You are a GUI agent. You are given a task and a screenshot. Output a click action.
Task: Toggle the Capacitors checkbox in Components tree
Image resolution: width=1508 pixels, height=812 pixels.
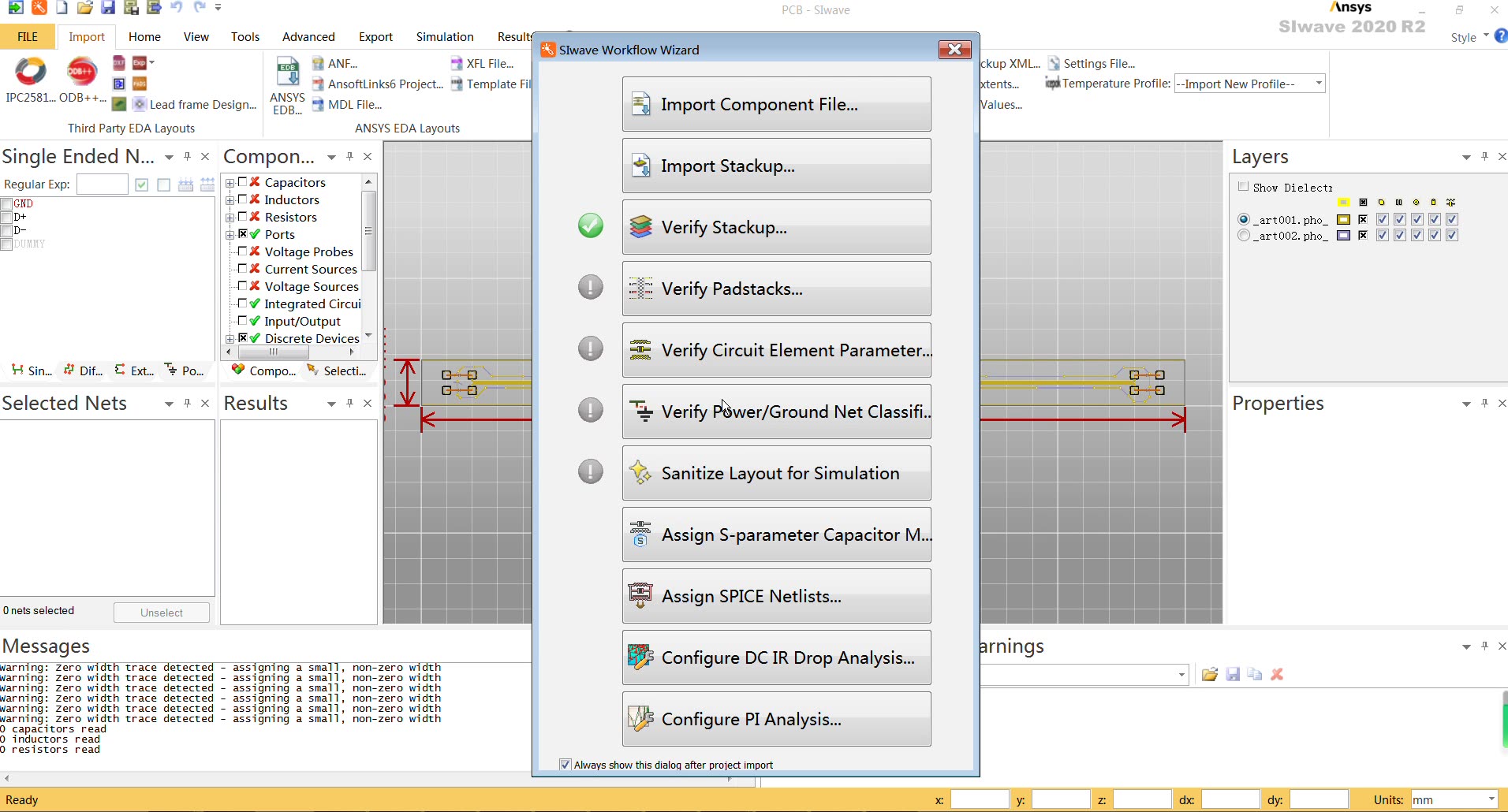click(x=243, y=181)
